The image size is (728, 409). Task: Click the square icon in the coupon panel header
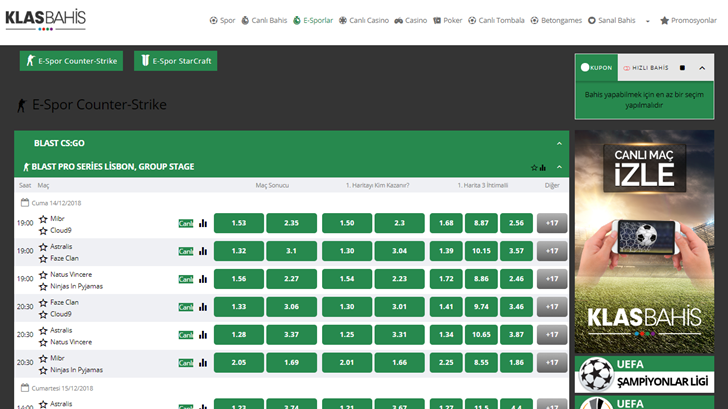(682, 68)
